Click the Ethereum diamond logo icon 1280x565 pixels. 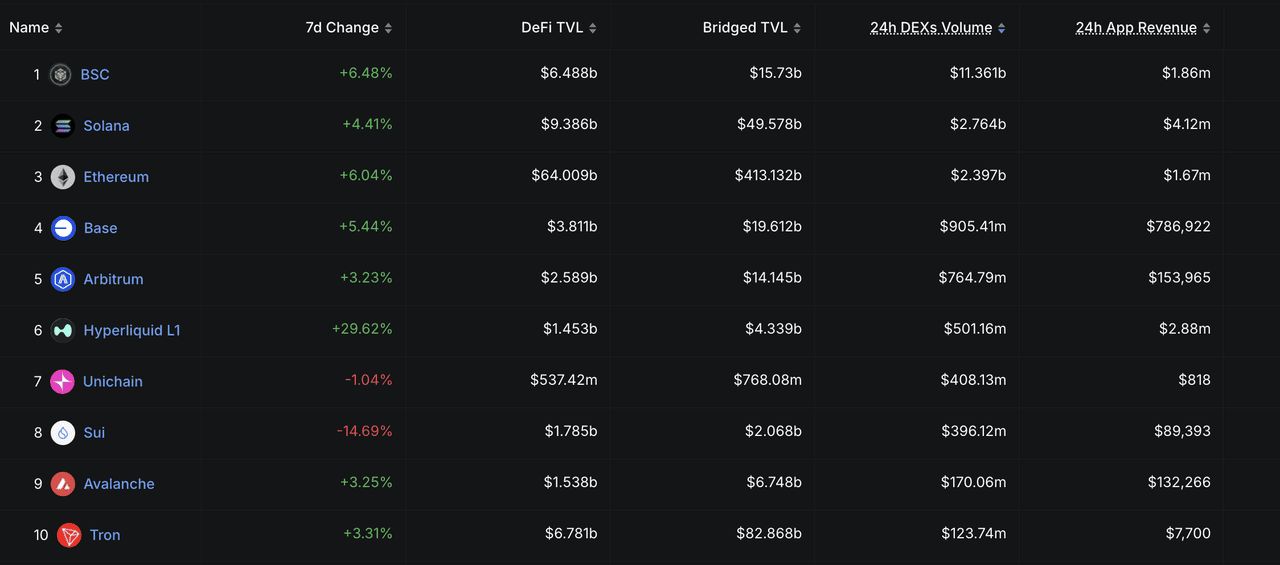pos(63,177)
